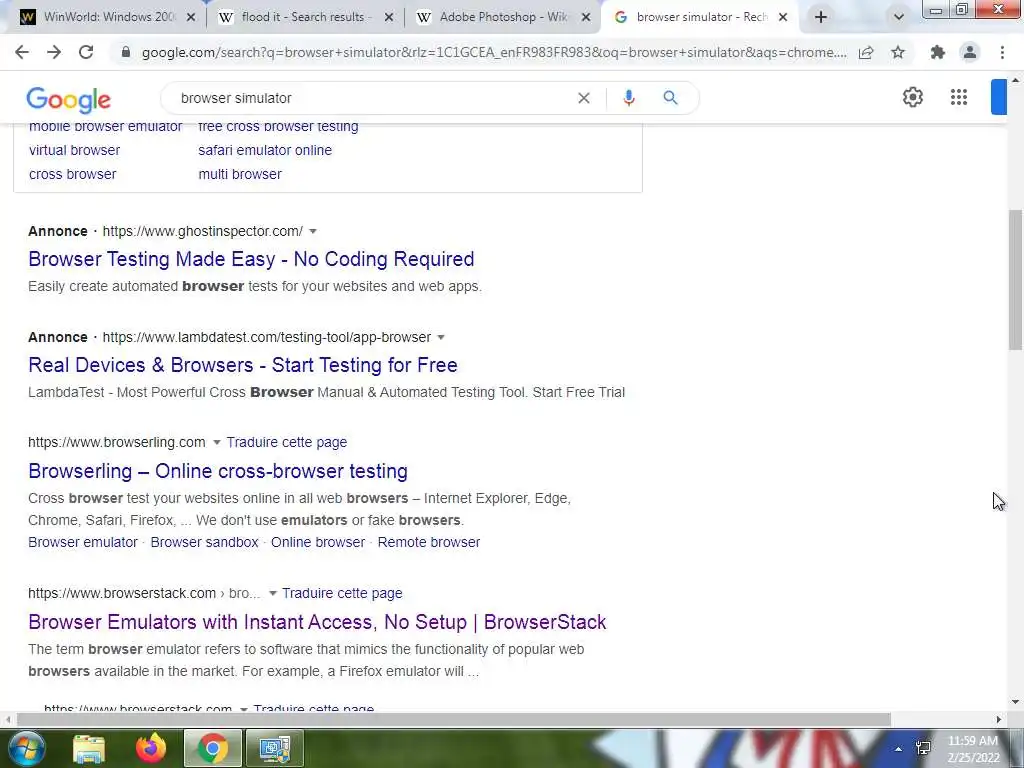
Task: Show hidden system tray icons
Action: (x=899, y=748)
